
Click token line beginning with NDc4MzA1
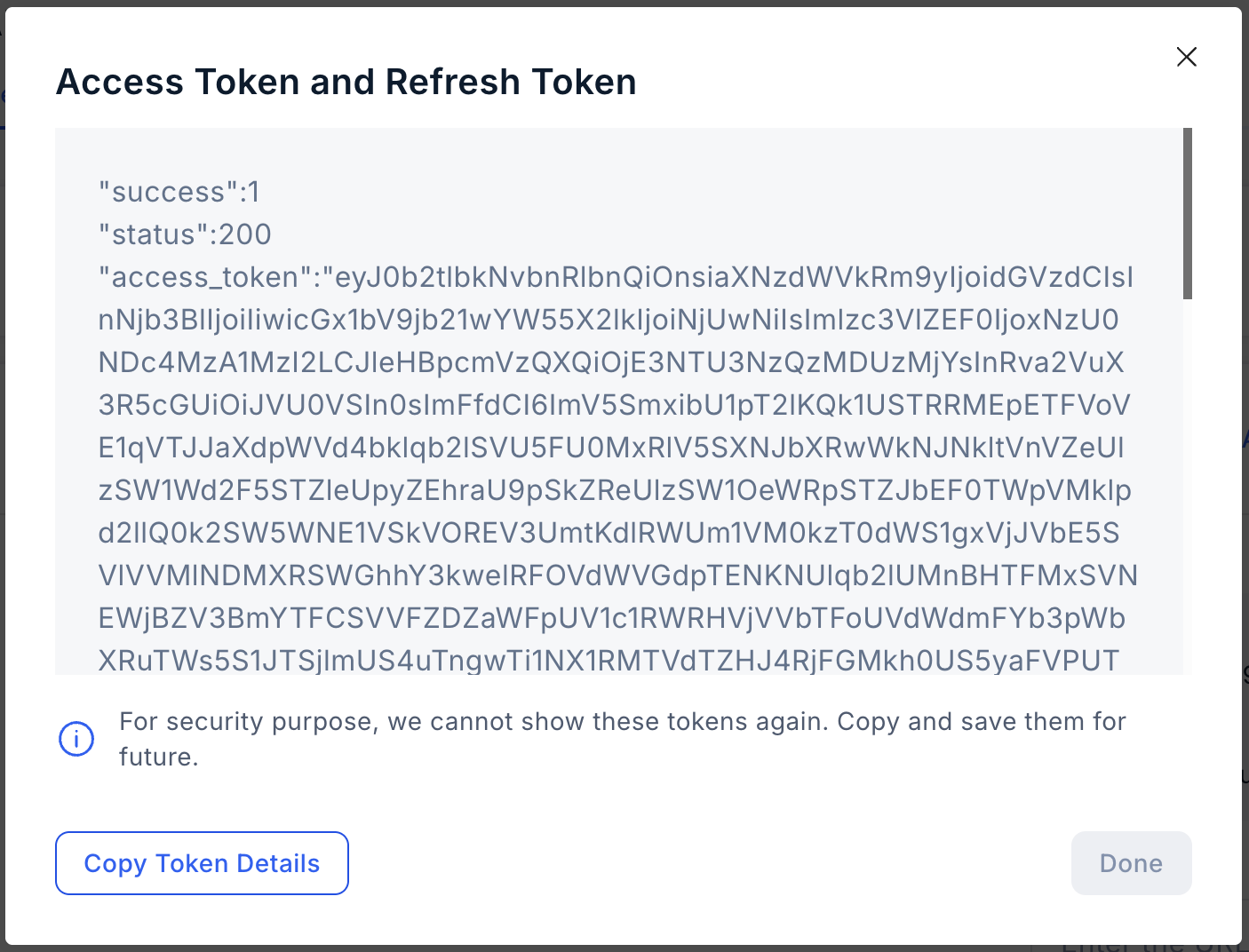click(x=611, y=362)
